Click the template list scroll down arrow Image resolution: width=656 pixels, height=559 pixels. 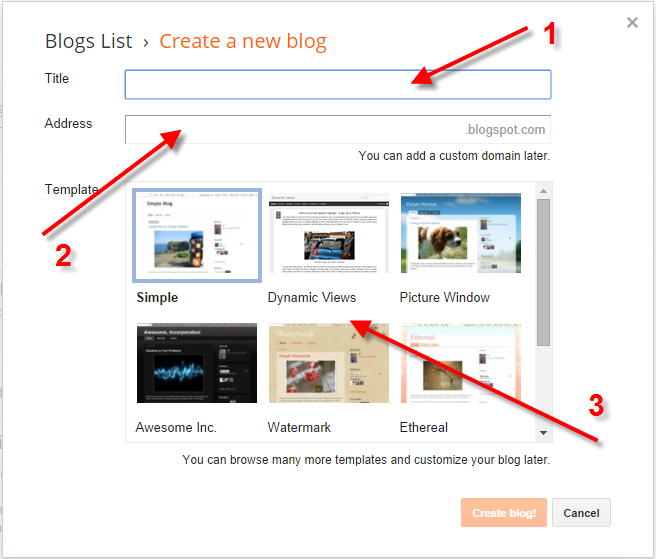click(543, 433)
